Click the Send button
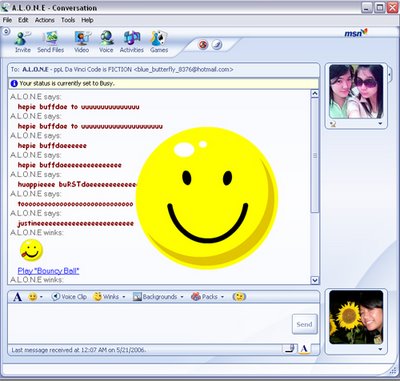 click(304, 324)
